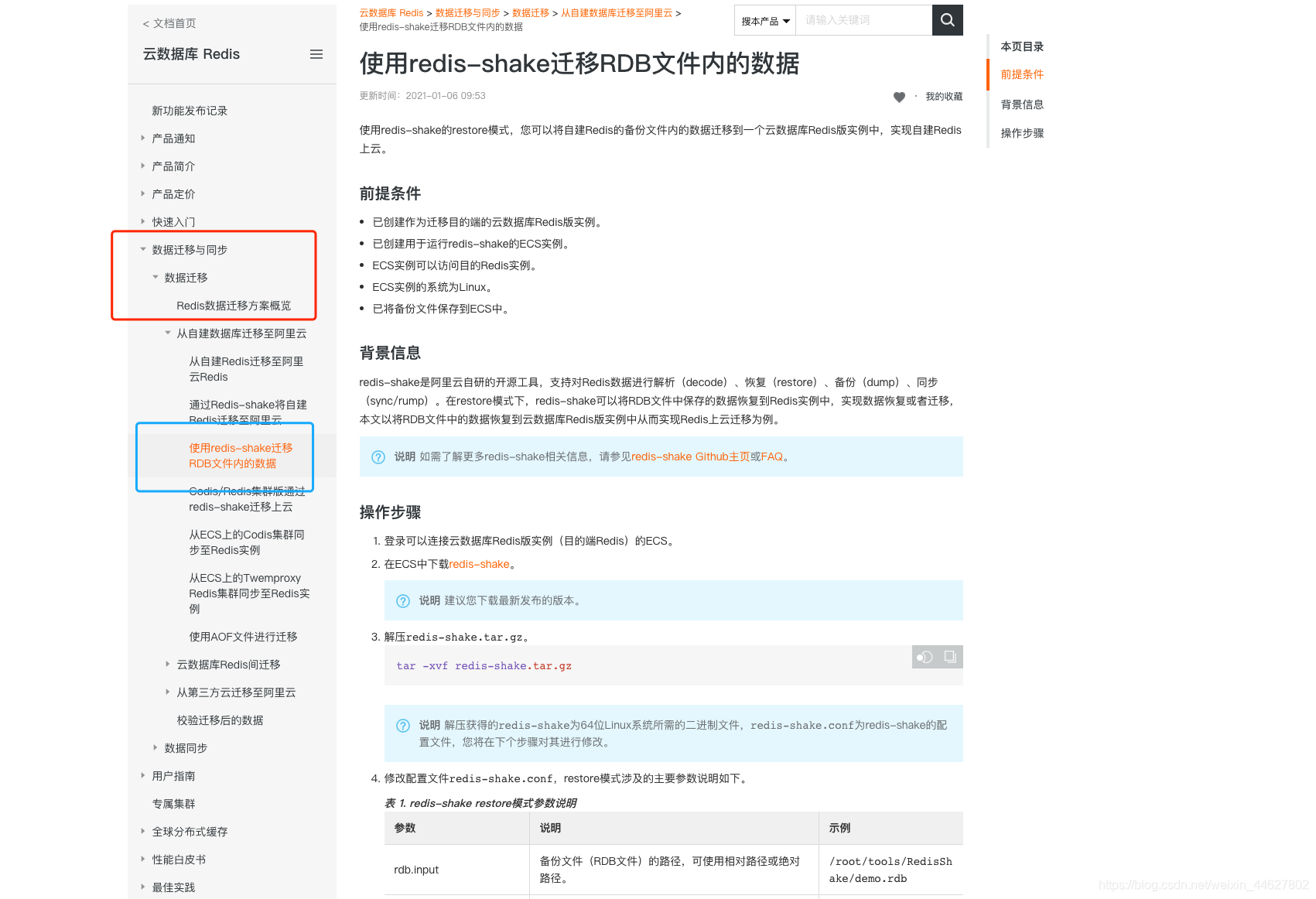Open the 搜本产品 scope dropdown
Viewport: 1316px width, 899px height.
point(764,20)
